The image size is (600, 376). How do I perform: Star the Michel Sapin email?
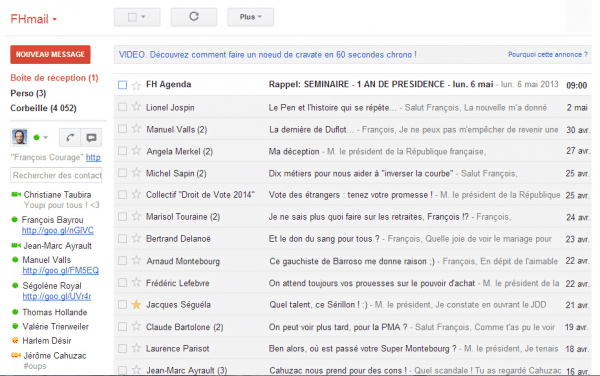[x=136, y=173]
